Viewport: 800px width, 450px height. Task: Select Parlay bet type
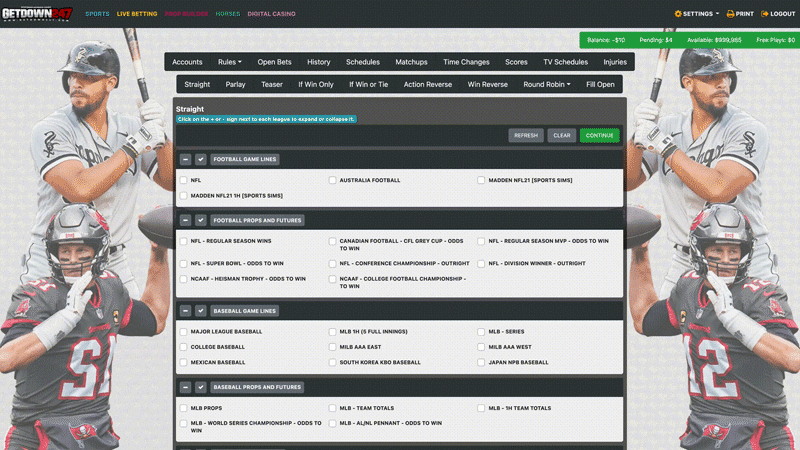[x=235, y=84]
